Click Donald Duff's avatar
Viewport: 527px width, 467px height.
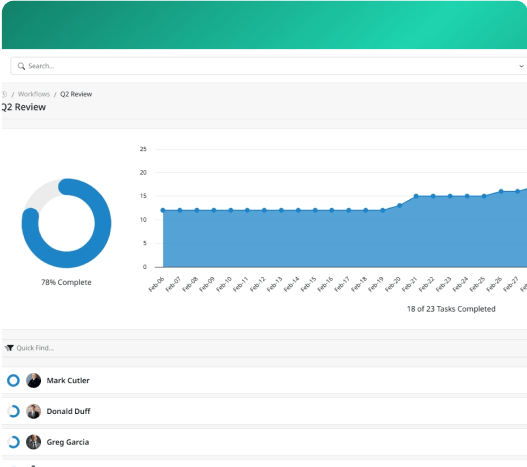point(34,412)
